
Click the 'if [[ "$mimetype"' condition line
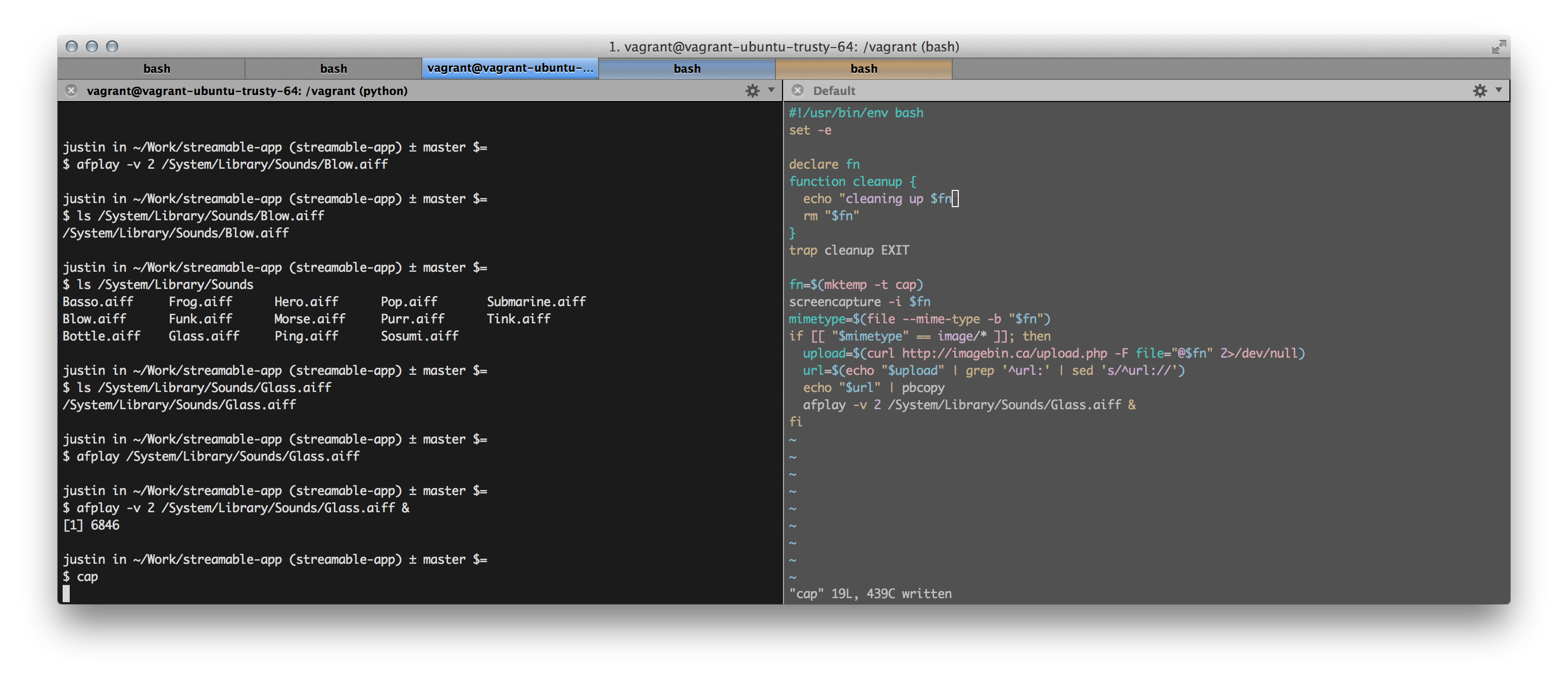pos(919,336)
